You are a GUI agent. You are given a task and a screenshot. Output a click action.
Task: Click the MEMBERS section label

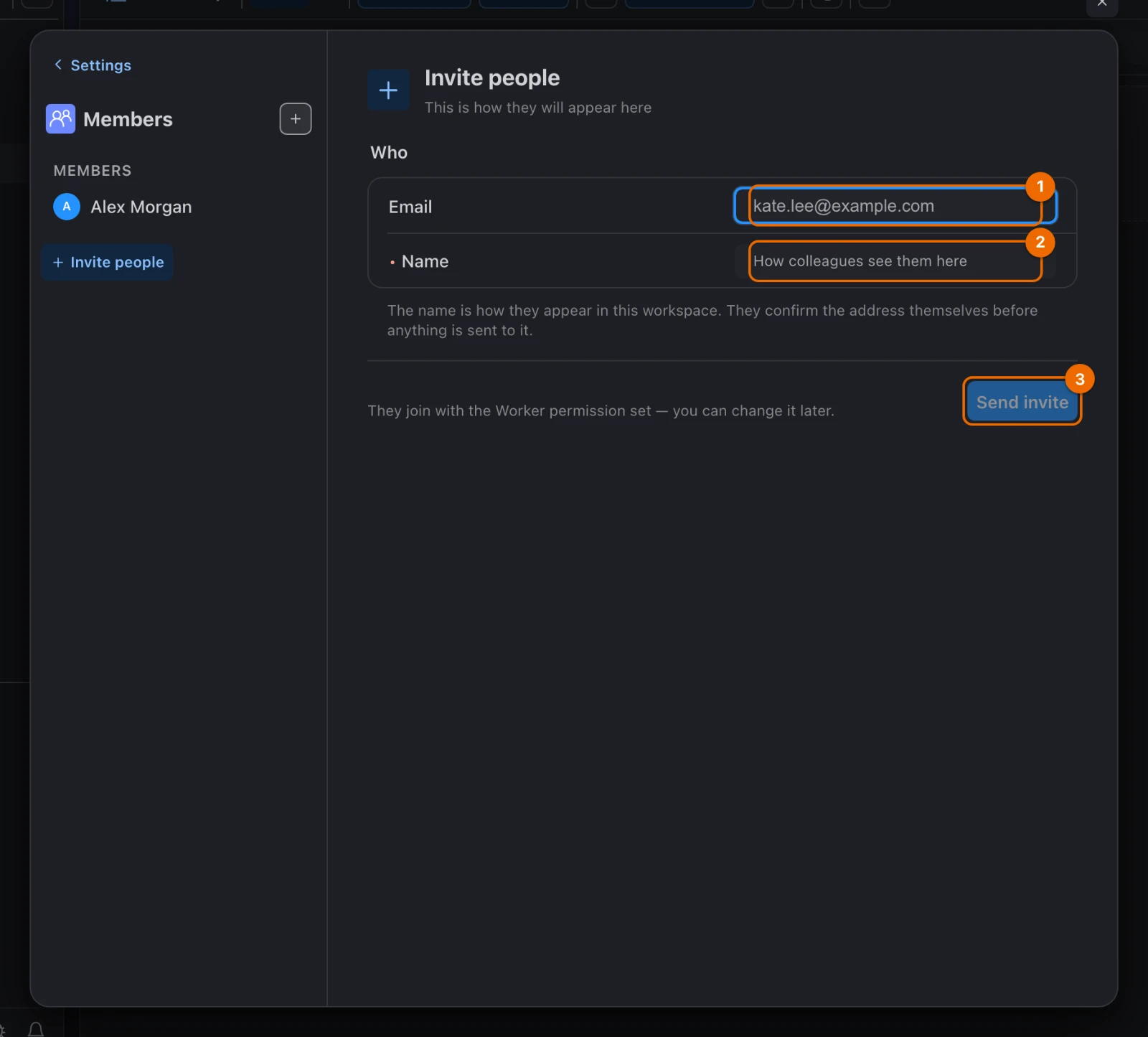click(93, 171)
